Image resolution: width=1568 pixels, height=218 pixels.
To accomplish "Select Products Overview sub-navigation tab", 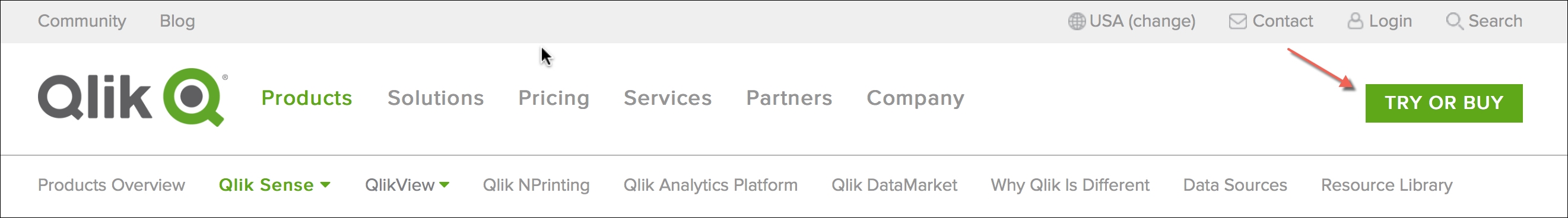I will click(x=112, y=185).
